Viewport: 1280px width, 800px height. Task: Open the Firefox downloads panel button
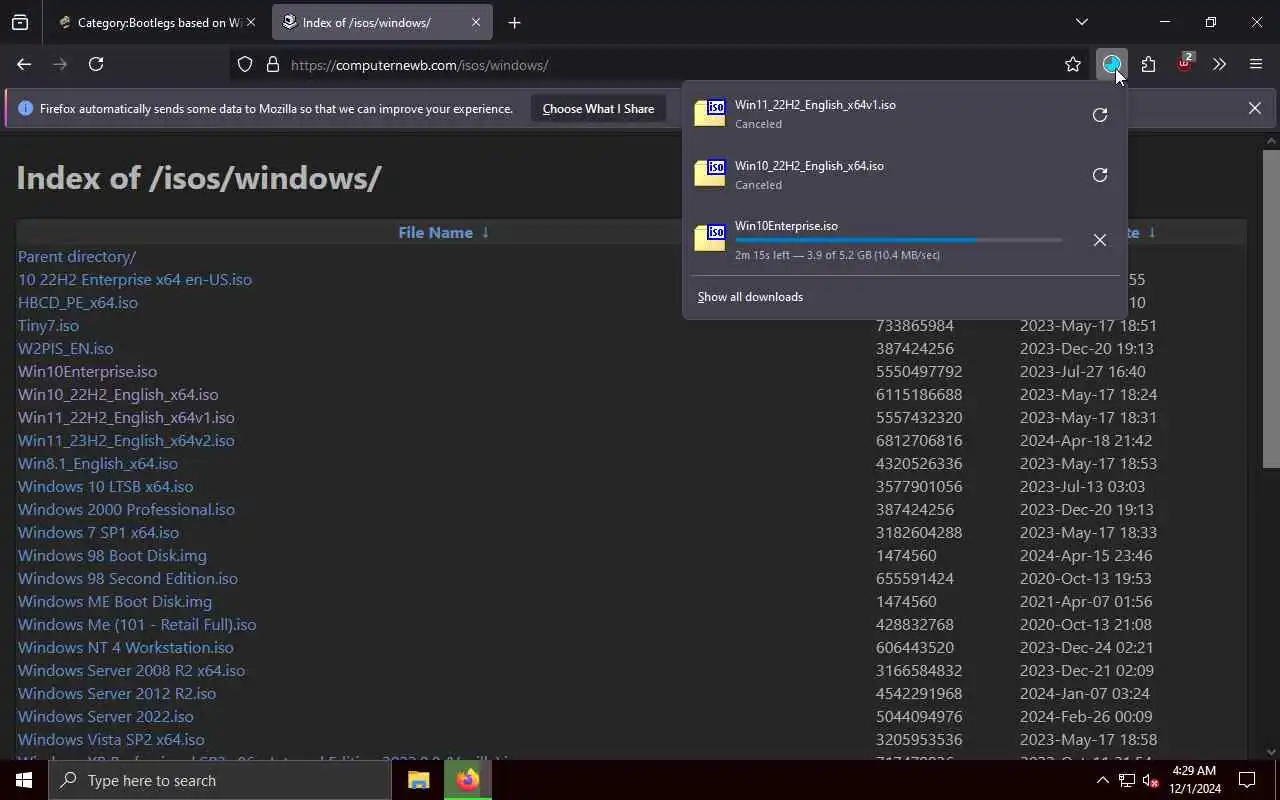click(1111, 64)
